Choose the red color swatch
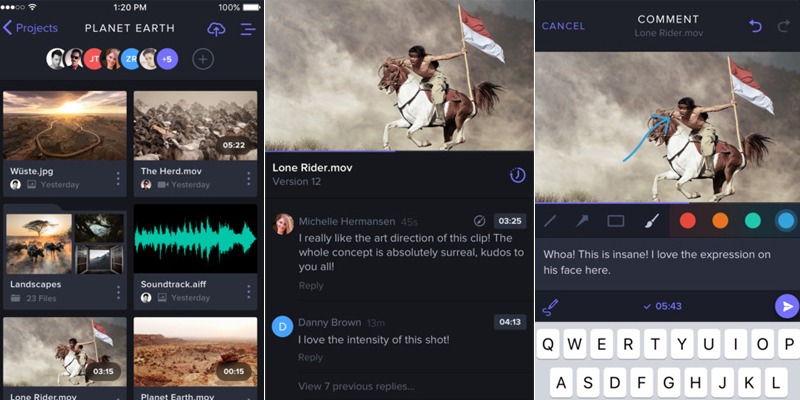This screenshot has width=800, height=400. 688,221
